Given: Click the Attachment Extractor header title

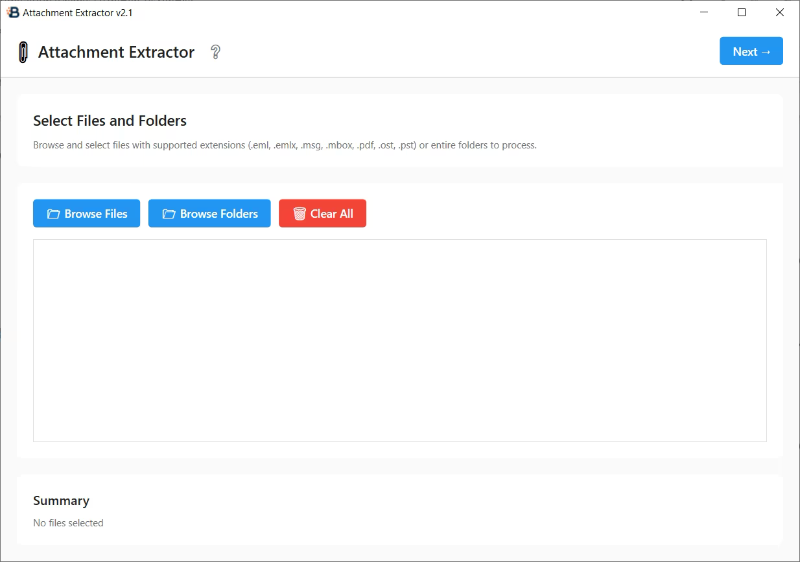Looking at the screenshot, I should pyautogui.click(x=116, y=52).
